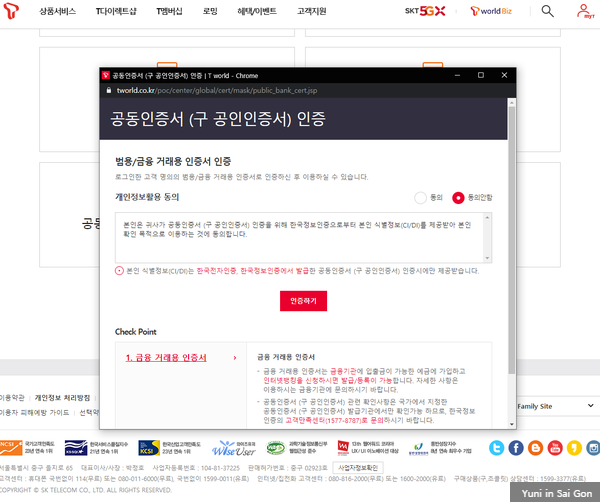Screen dimensions: 600x502
Task: Click the '개인정보활용 동의' label
Action: [x=147, y=197]
